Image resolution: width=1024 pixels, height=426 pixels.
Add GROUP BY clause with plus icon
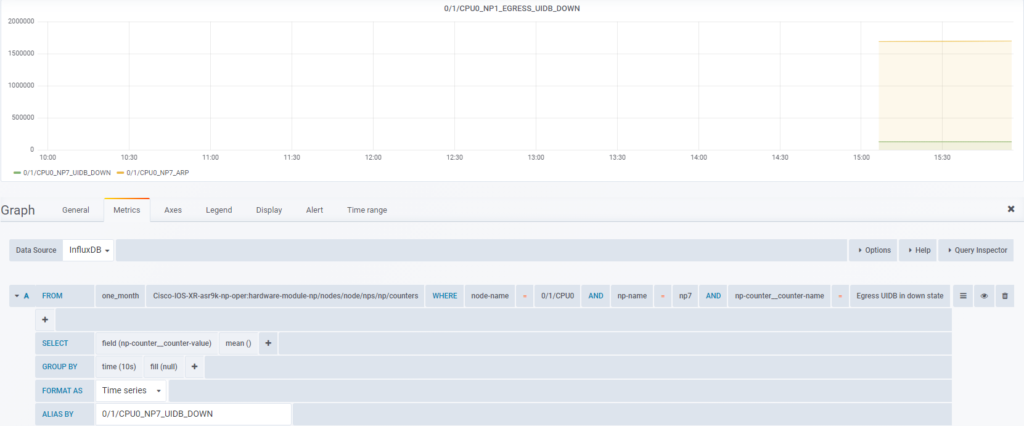point(194,367)
